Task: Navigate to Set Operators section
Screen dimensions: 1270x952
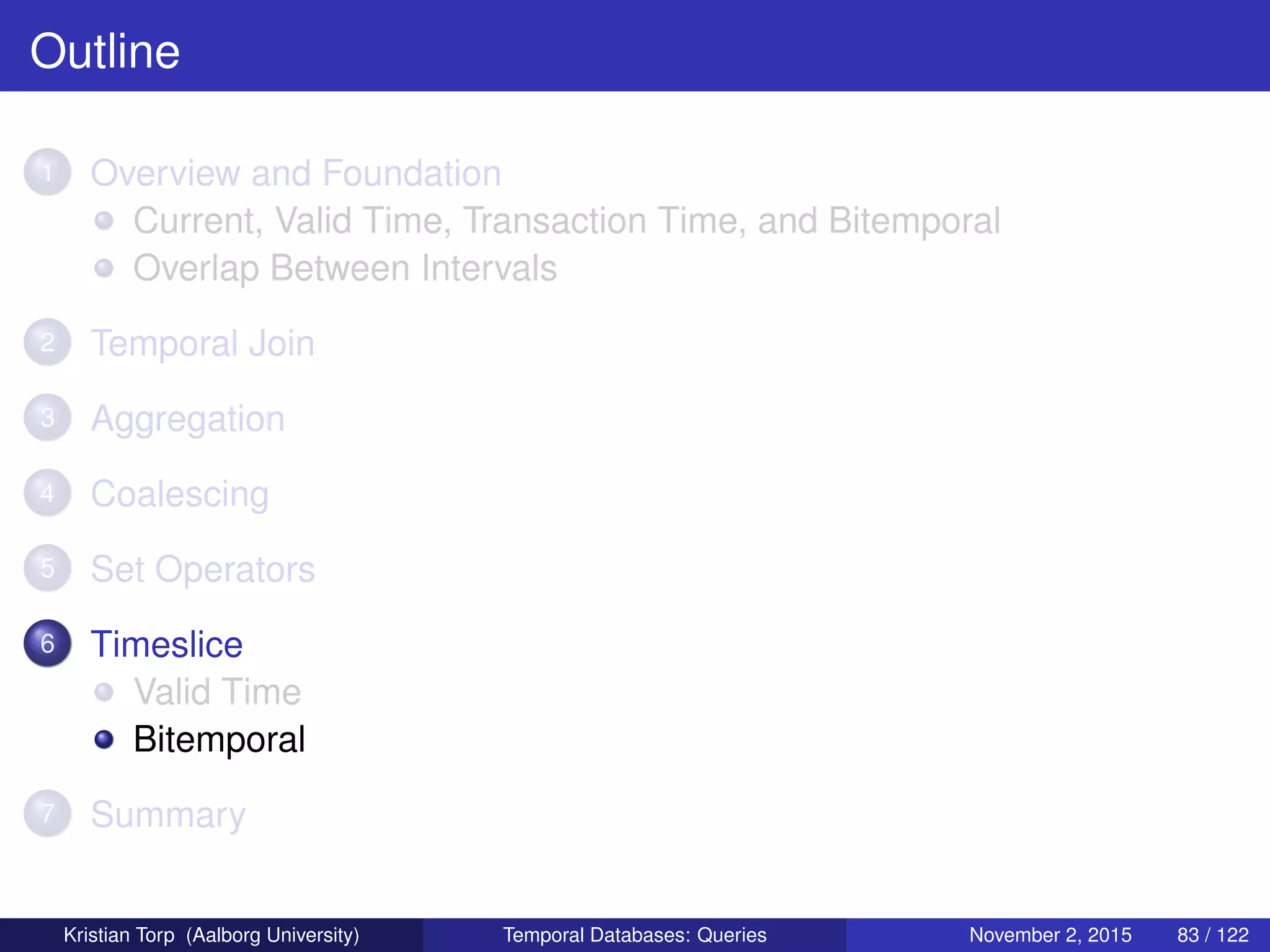Action: tap(203, 569)
